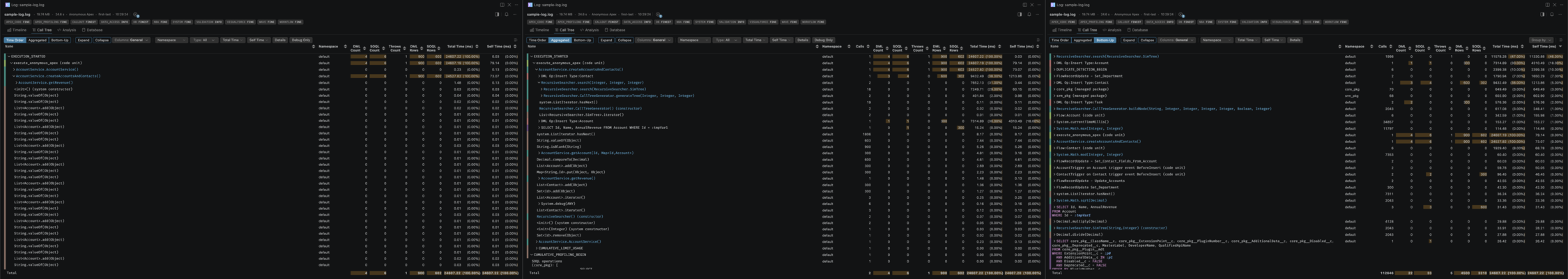The width and height of the screenshot is (1568, 279).
Task: Sort by DML Rows arrows in right pane
Action: pyautogui.click(x=1467, y=48)
